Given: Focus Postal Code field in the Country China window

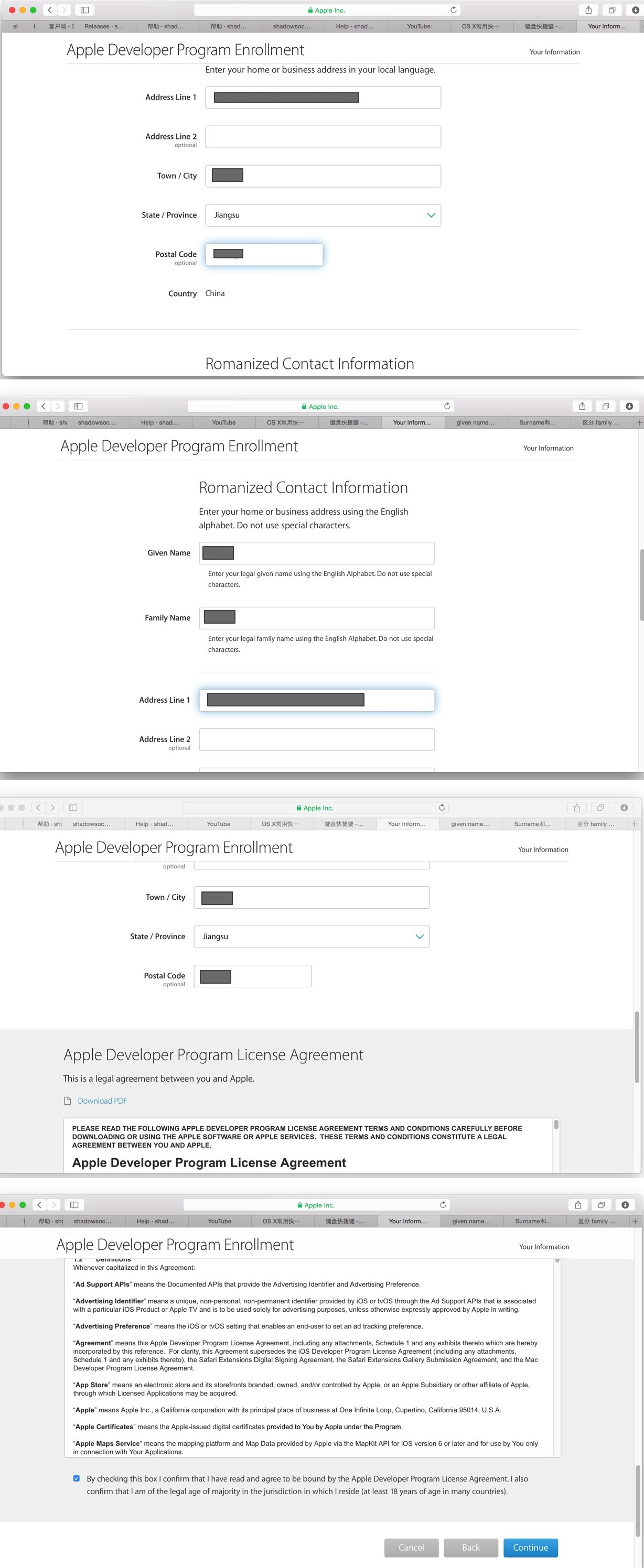Looking at the screenshot, I should (264, 255).
